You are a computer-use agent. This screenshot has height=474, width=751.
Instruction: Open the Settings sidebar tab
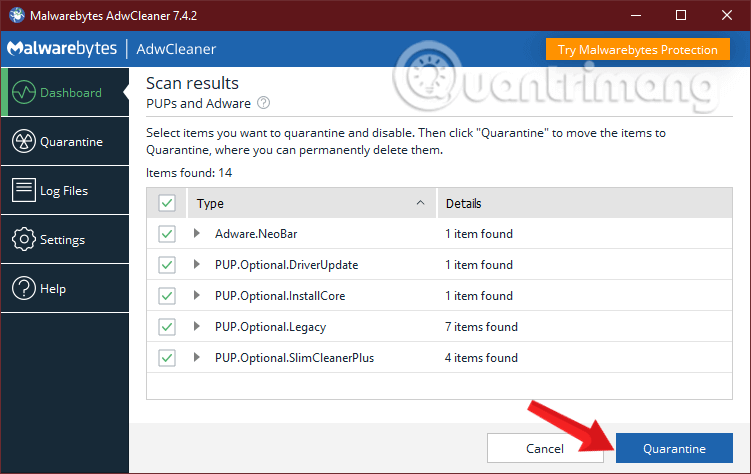pyautogui.click(x=65, y=239)
